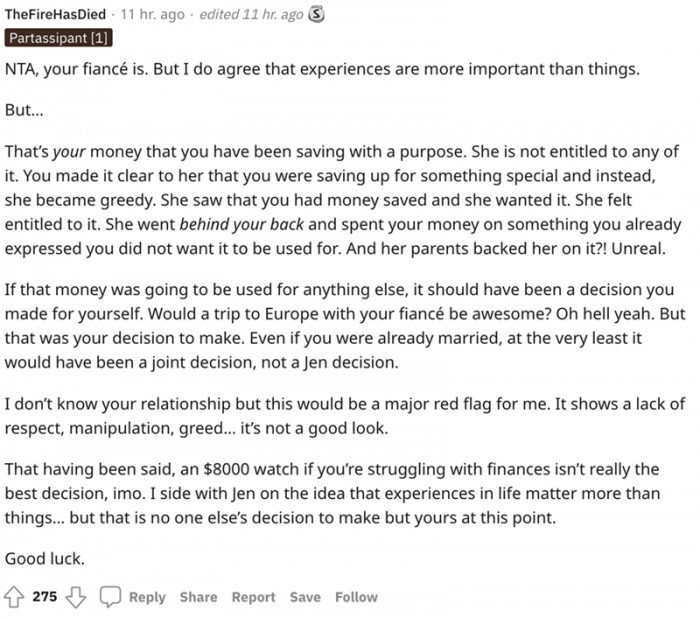Click the speech bubble reply icon
The width and height of the screenshot is (700, 618).
[110, 597]
